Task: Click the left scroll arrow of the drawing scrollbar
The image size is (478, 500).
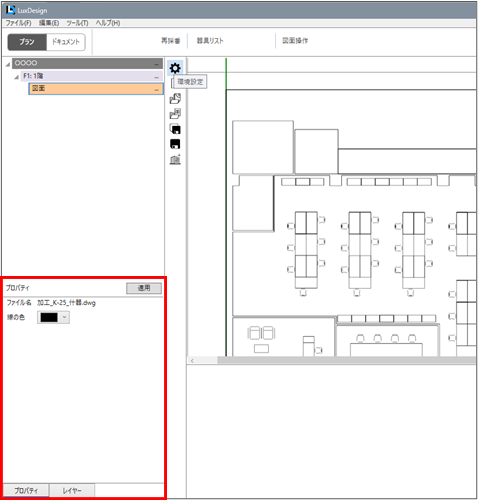Action: (x=192, y=360)
